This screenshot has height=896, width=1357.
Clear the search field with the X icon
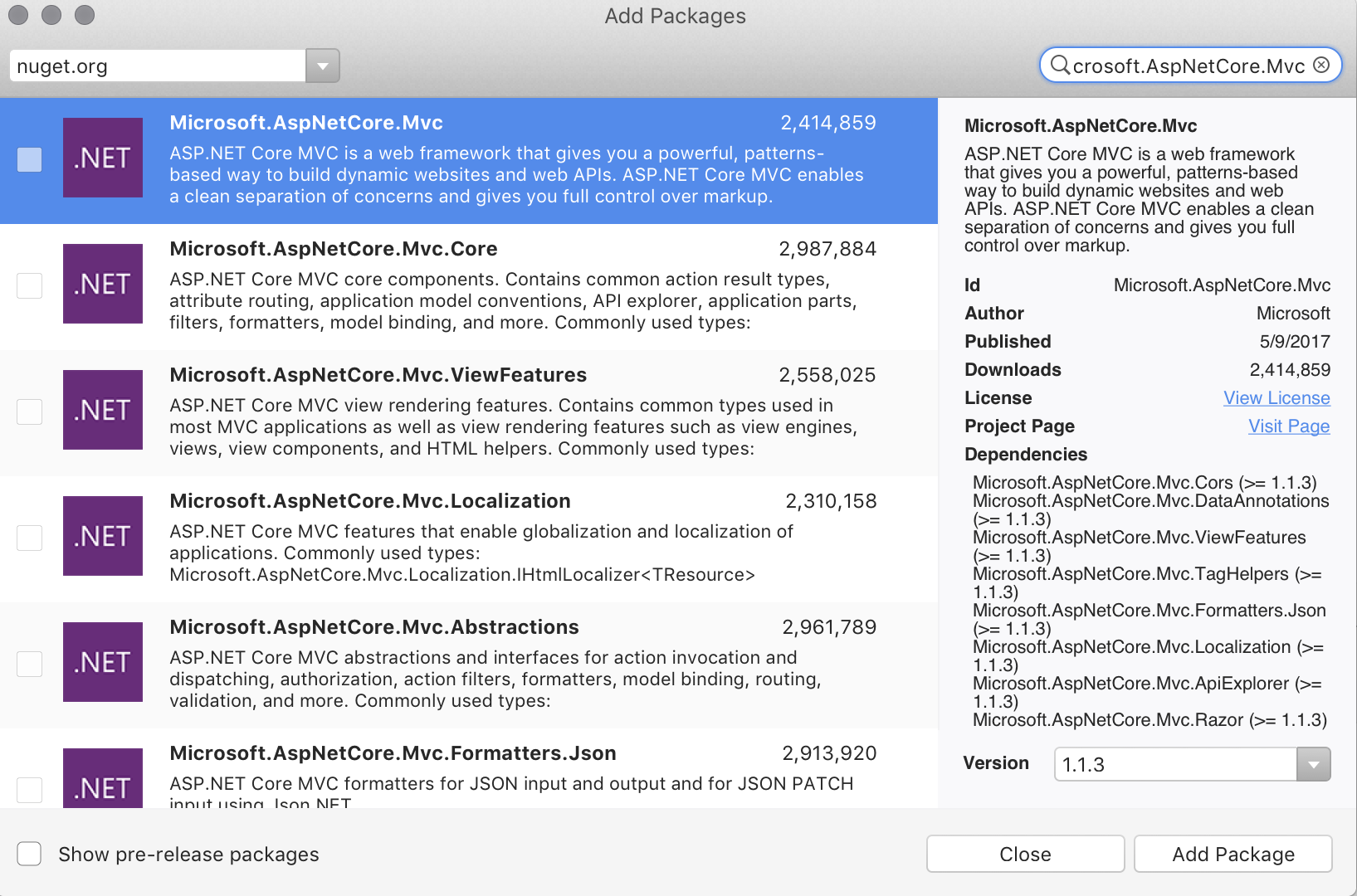click(x=1321, y=65)
